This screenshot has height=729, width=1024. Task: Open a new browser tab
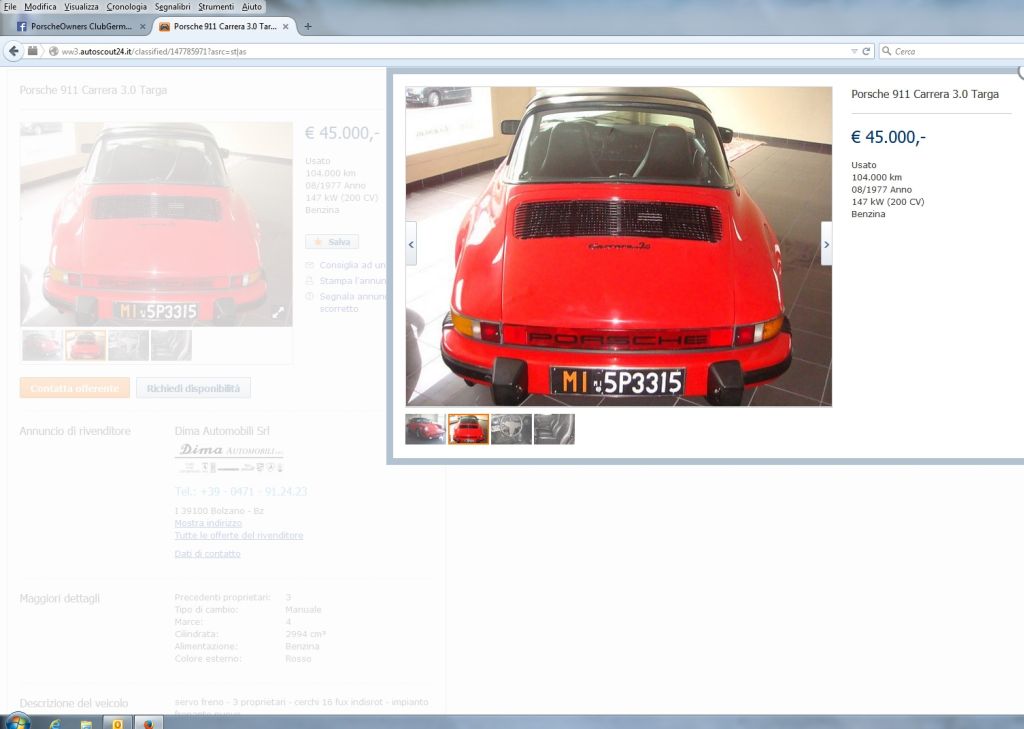[308, 27]
